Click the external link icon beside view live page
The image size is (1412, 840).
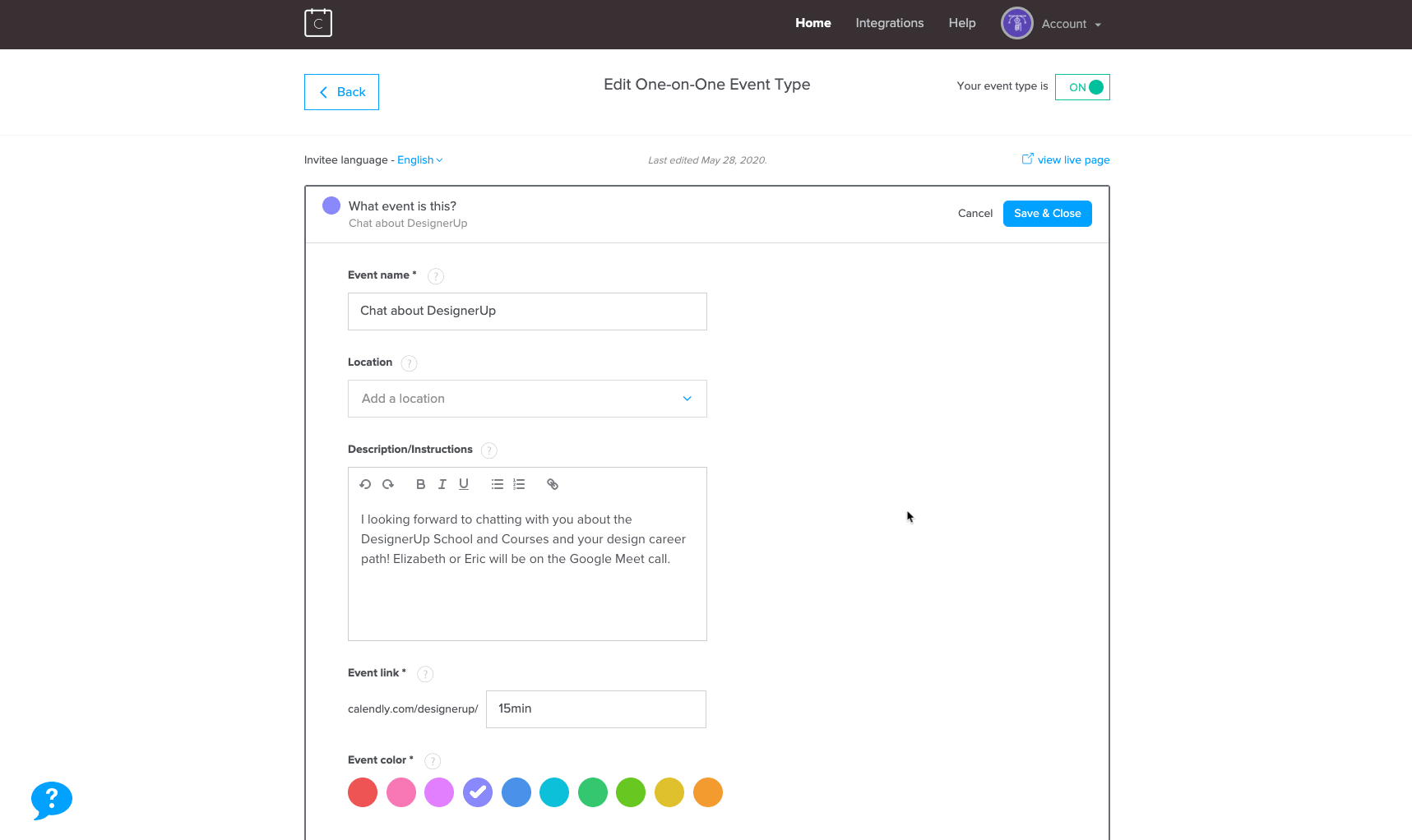[1028, 159]
